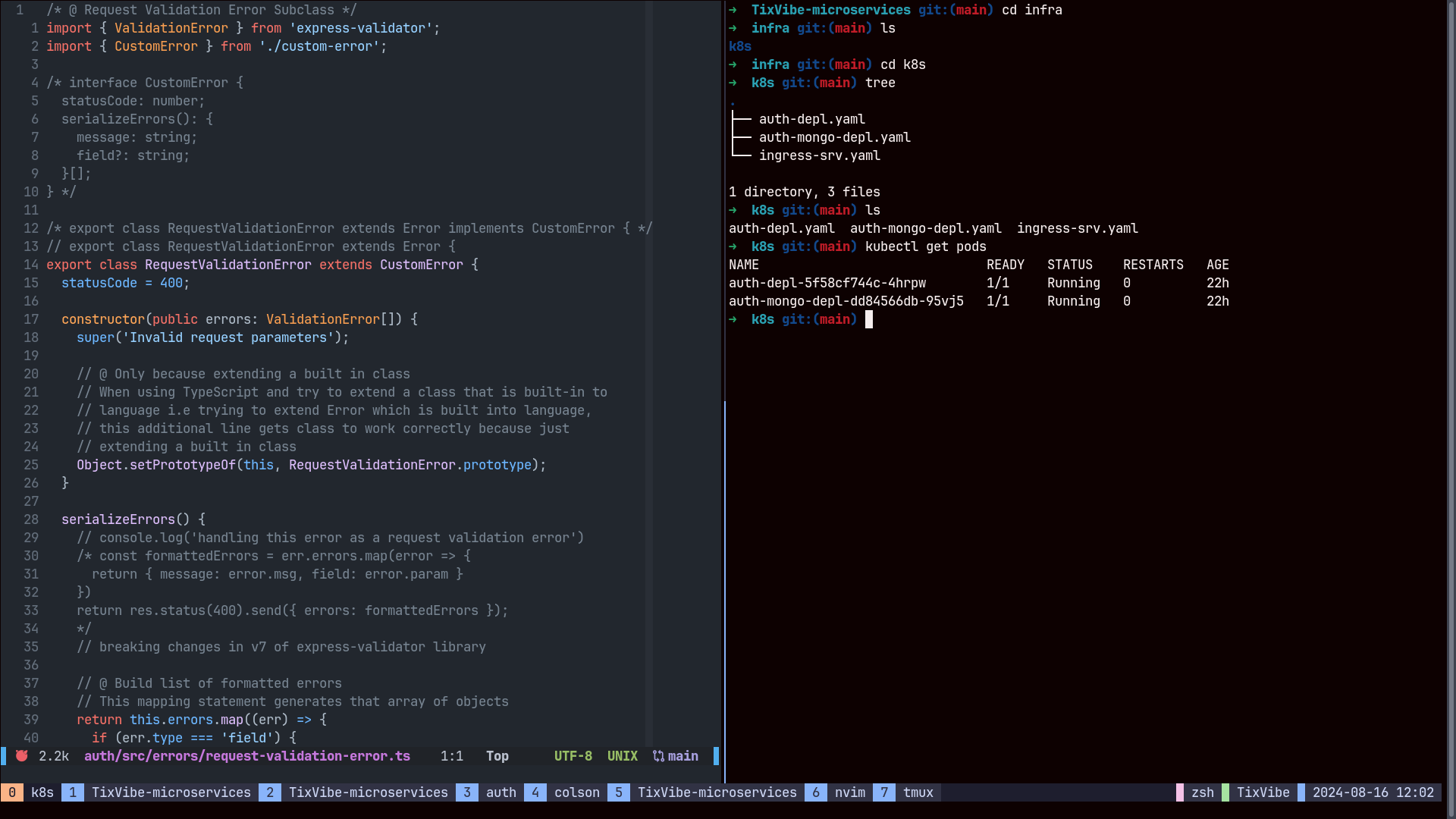The width and height of the screenshot is (1456, 819).
Task: Click '1 directory, 3 files' summary line
Action: pyautogui.click(x=805, y=192)
